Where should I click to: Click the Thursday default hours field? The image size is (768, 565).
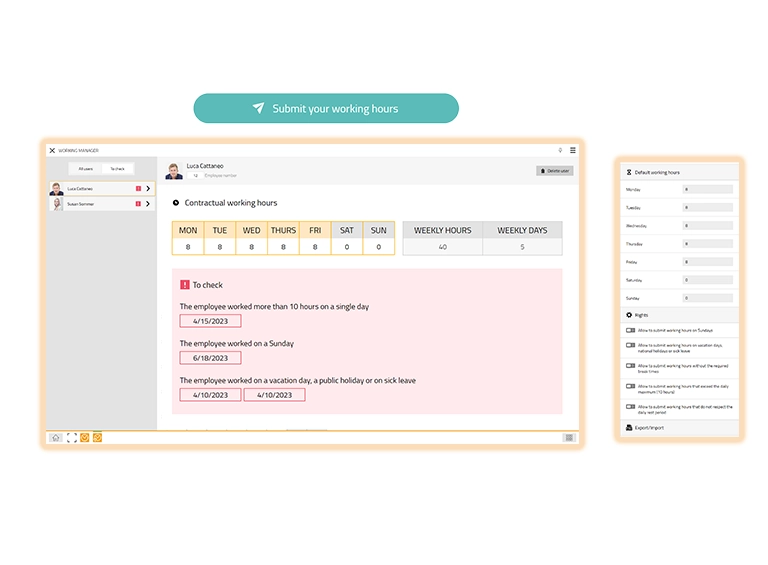pos(708,243)
